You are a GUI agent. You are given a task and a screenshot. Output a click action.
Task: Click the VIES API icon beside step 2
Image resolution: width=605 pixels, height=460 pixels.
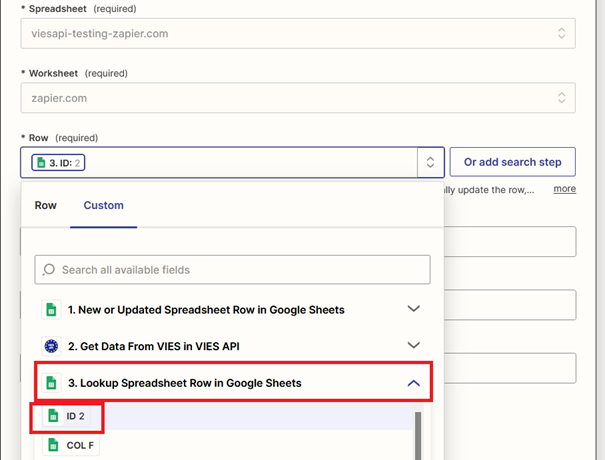click(51, 346)
